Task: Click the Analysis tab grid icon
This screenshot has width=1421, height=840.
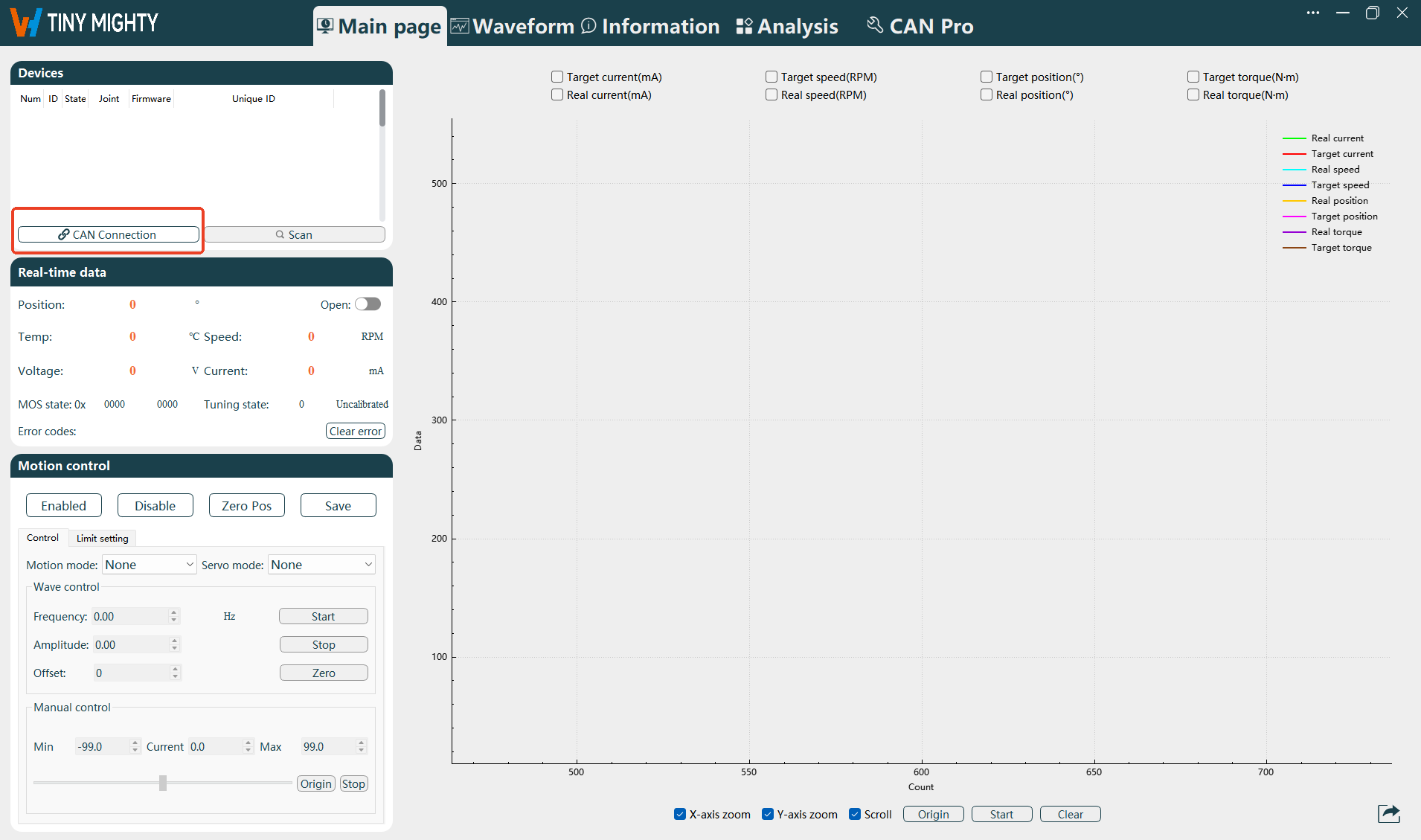Action: [744, 26]
